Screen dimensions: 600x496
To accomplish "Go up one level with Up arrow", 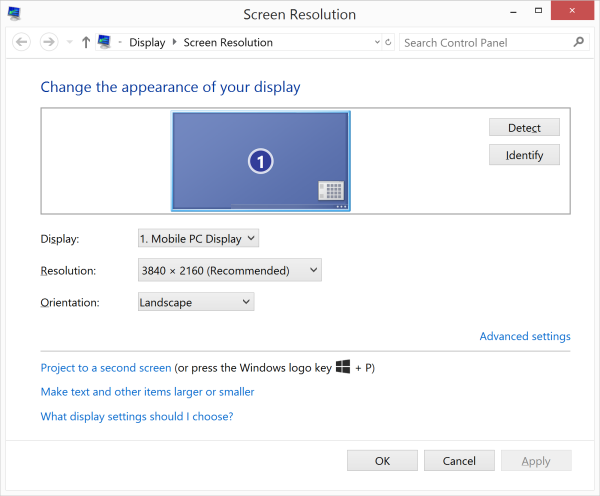I will pos(86,42).
